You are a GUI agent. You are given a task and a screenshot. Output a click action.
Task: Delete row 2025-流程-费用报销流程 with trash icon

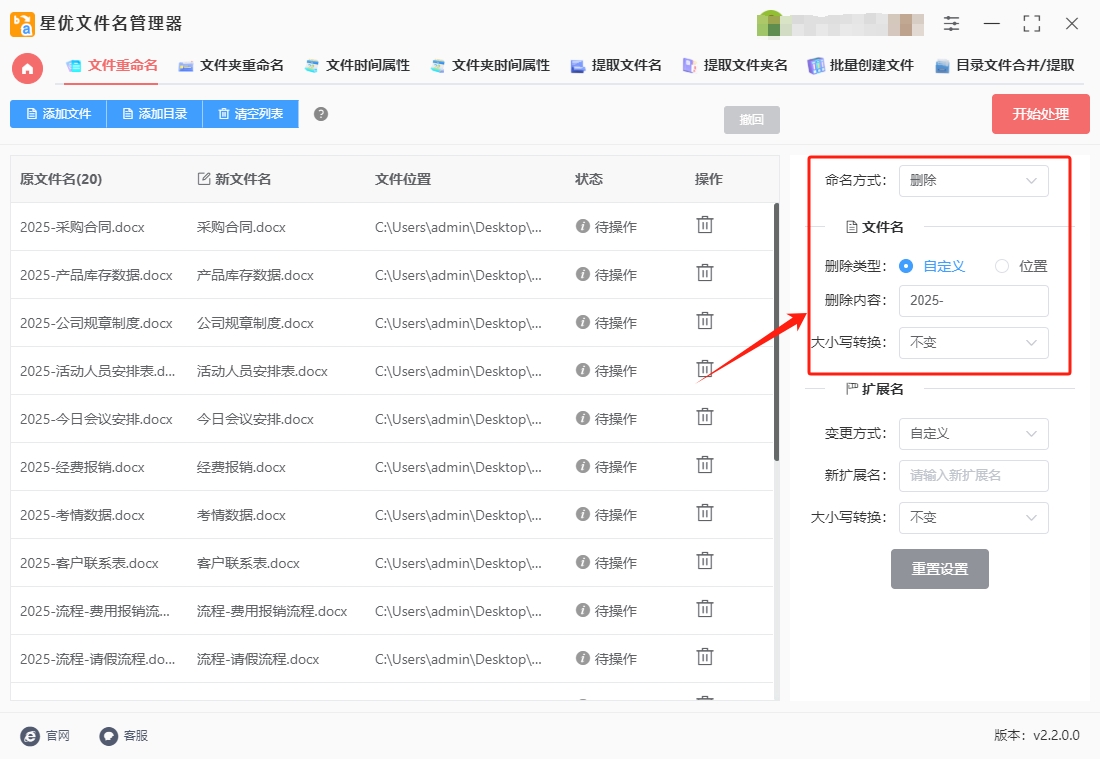coord(704,609)
